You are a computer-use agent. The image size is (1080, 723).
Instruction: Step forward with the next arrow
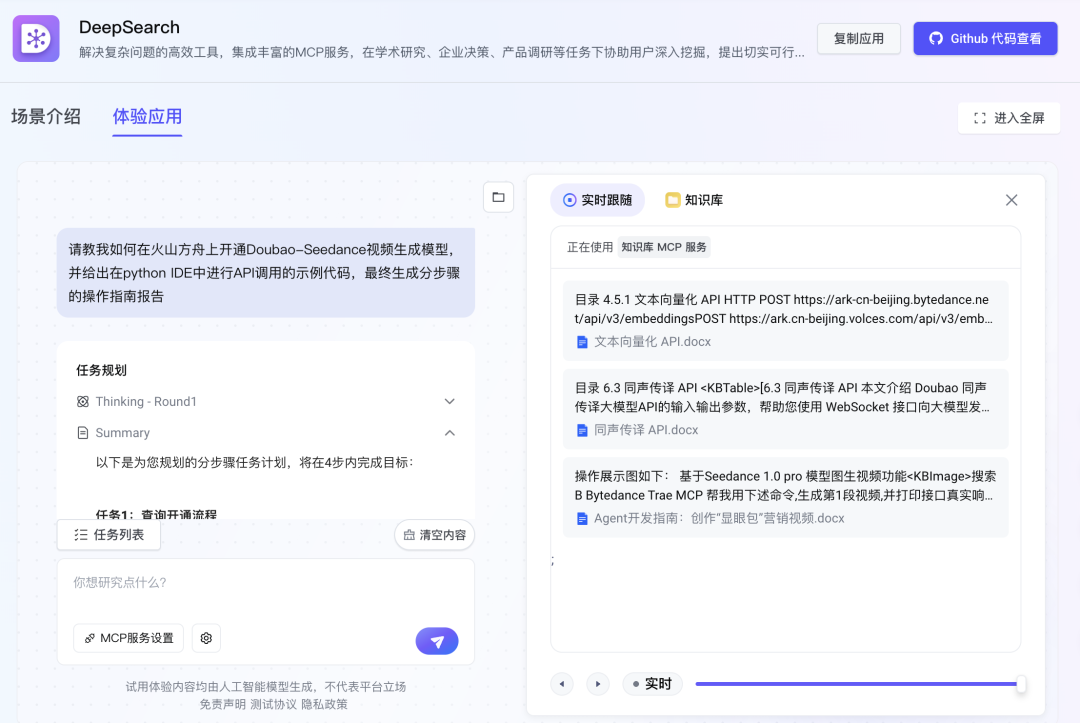598,684
